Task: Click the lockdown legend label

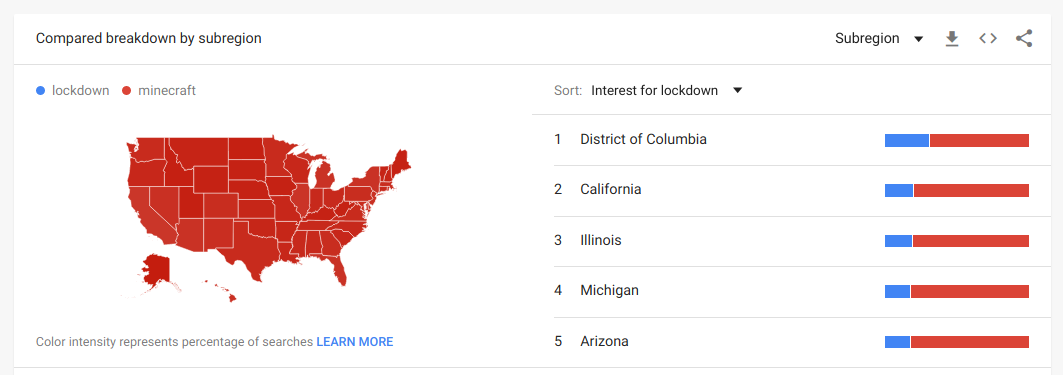Action: pos(81,90)
